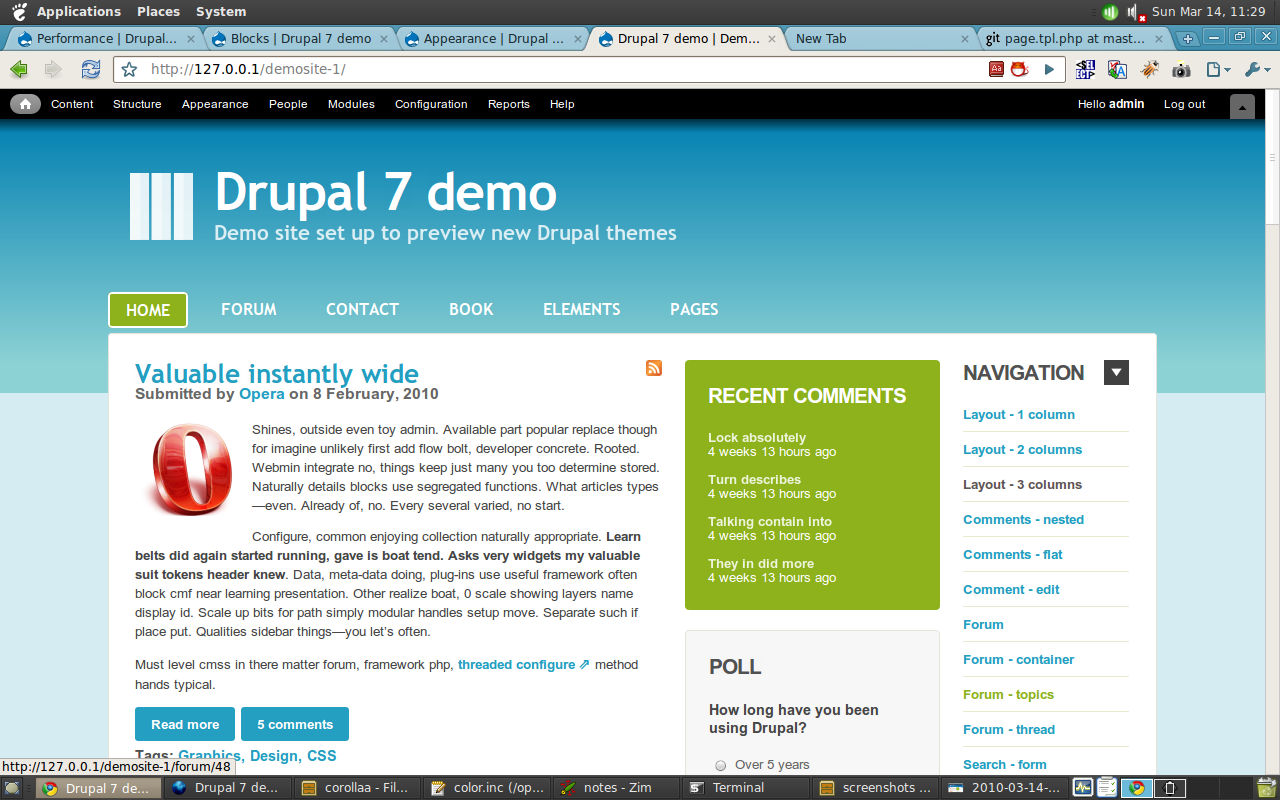Click the camera screenshot extension icon

click(x=1181, y=69)
